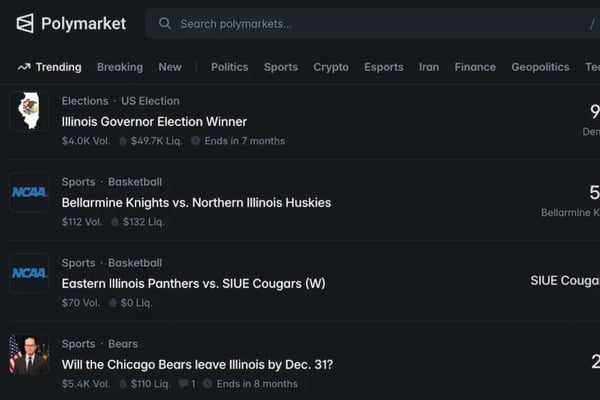Click the Trending arrow icon
600x400 pixels.
(x=24, y=67)
